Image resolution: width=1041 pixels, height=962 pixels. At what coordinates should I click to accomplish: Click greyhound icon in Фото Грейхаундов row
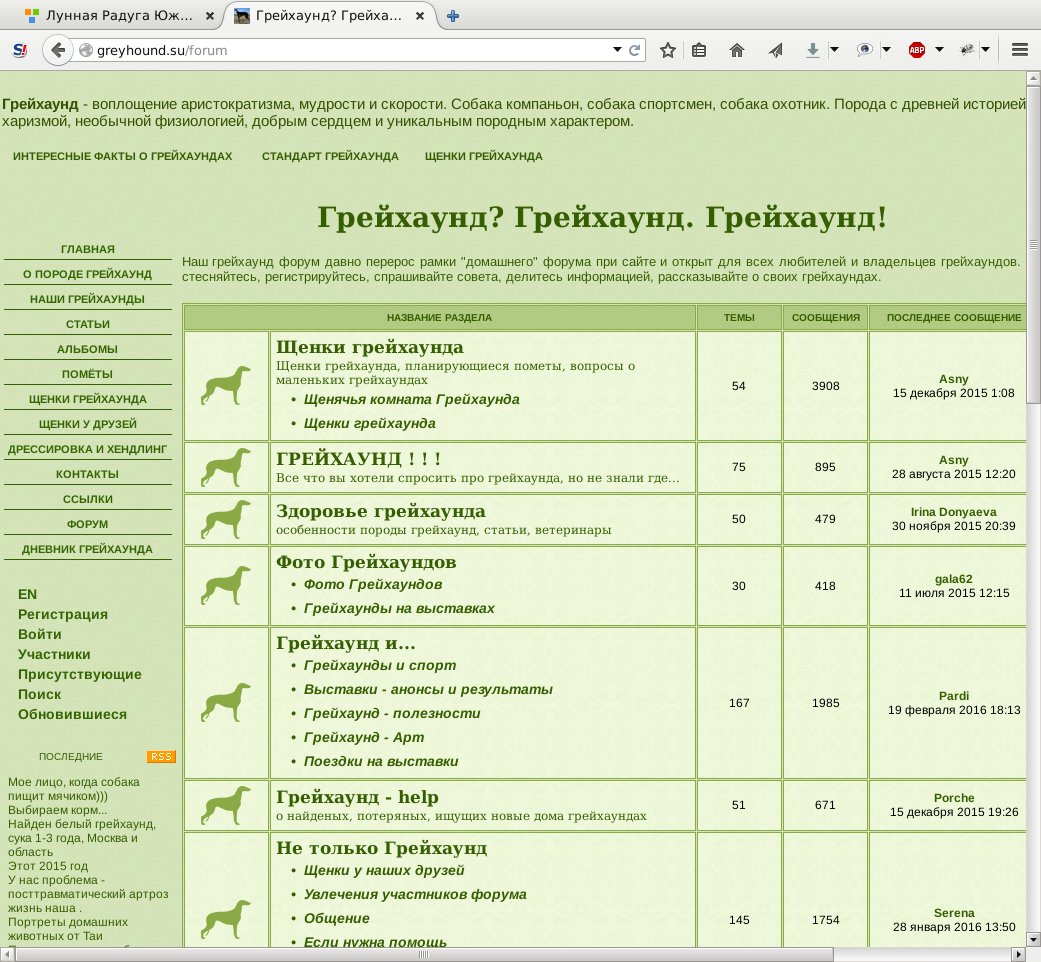(x=226, y=586)
